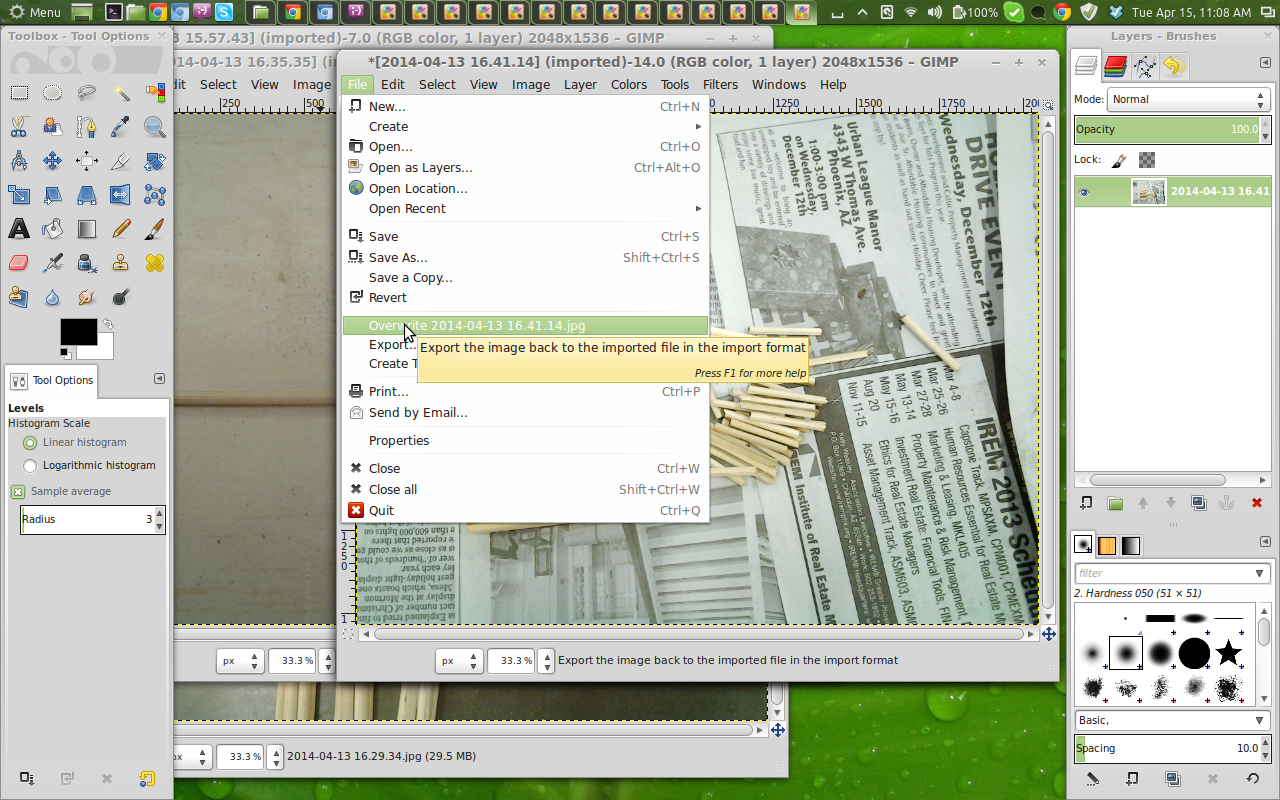Refresh brushes button
This screenshot has width=1280, height=800.
pyautogui.click(x=1253, y=778)
